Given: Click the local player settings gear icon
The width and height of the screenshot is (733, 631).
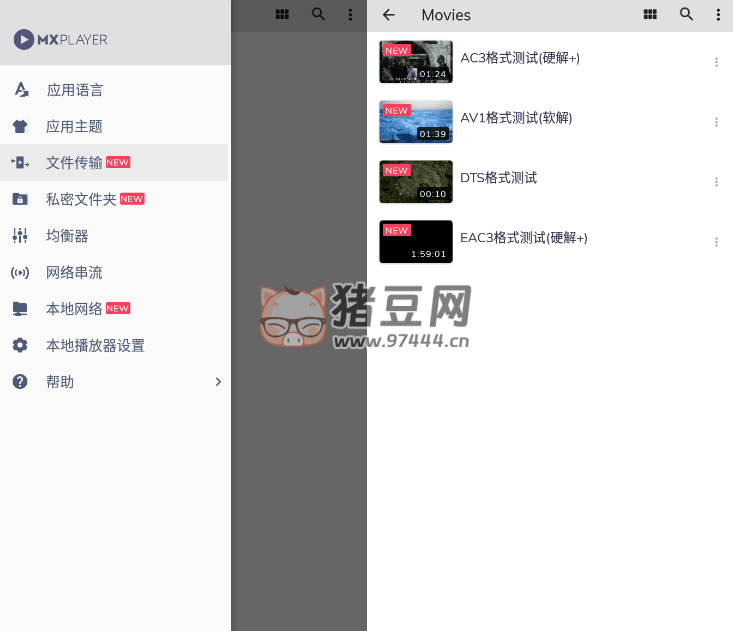Looking at the screenshot, I should 20,345.
